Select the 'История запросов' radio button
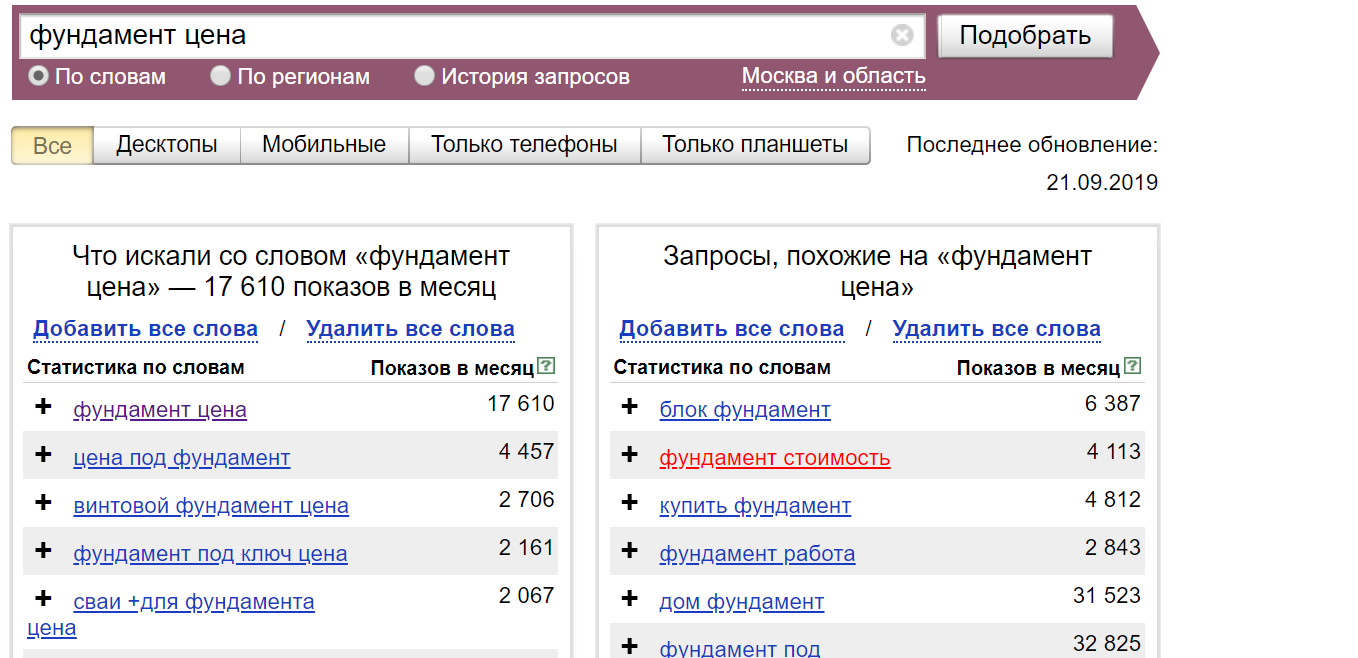The width and height of the screenshot is (1358, 658). coord(424,76)
